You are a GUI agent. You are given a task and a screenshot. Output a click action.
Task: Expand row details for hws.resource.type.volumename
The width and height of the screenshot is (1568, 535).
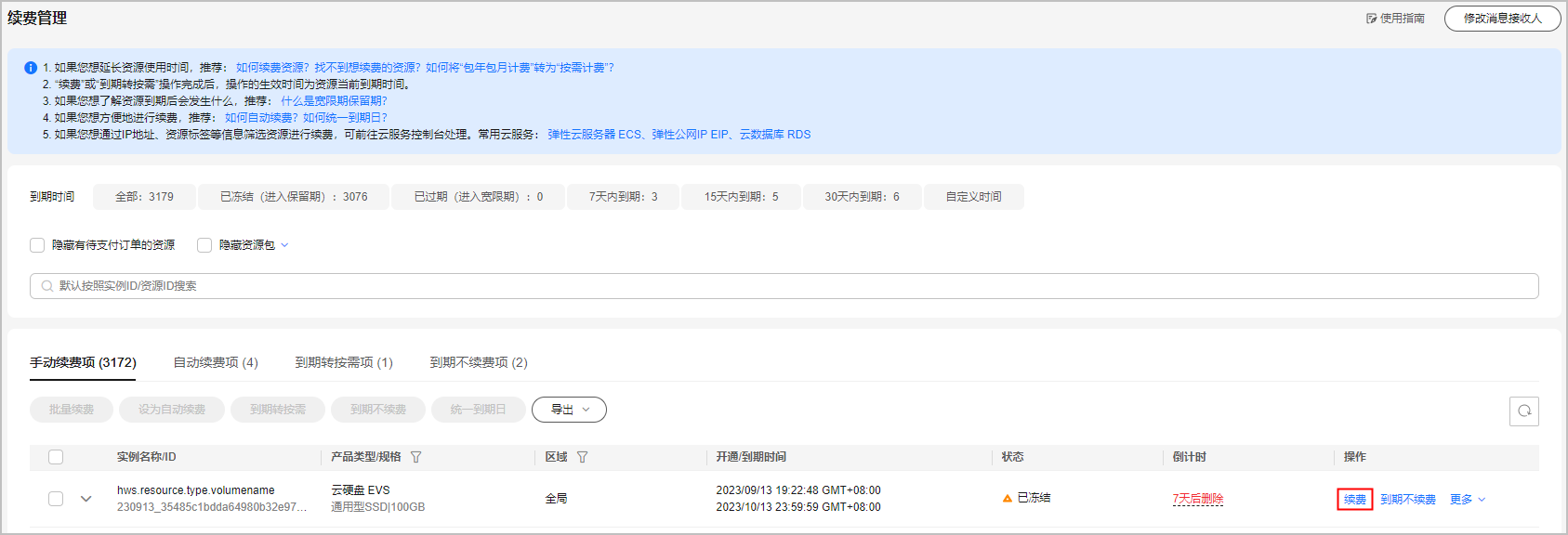[x=86, y=499]
